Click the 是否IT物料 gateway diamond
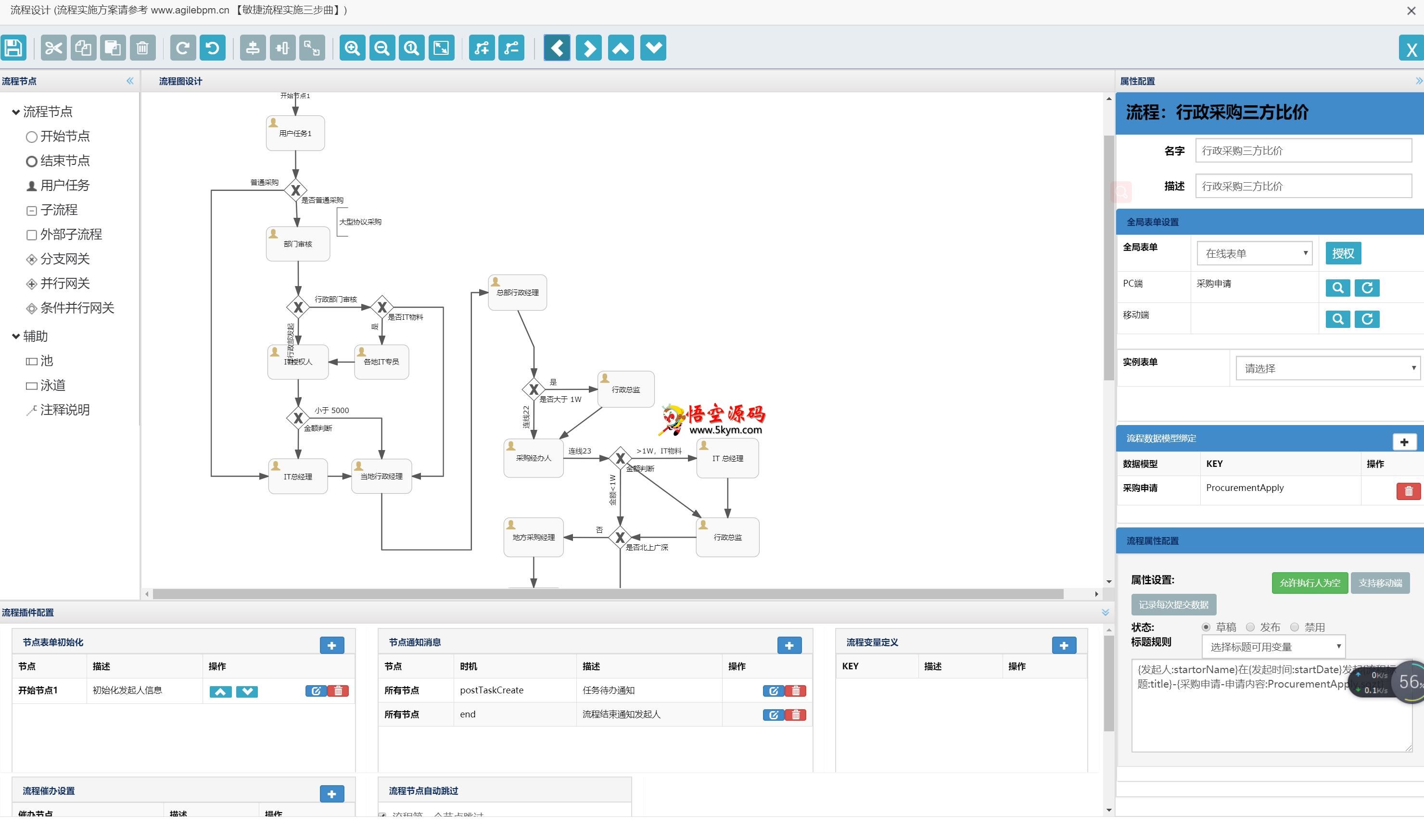1424x840 pixels. click(x=382, y=307)
